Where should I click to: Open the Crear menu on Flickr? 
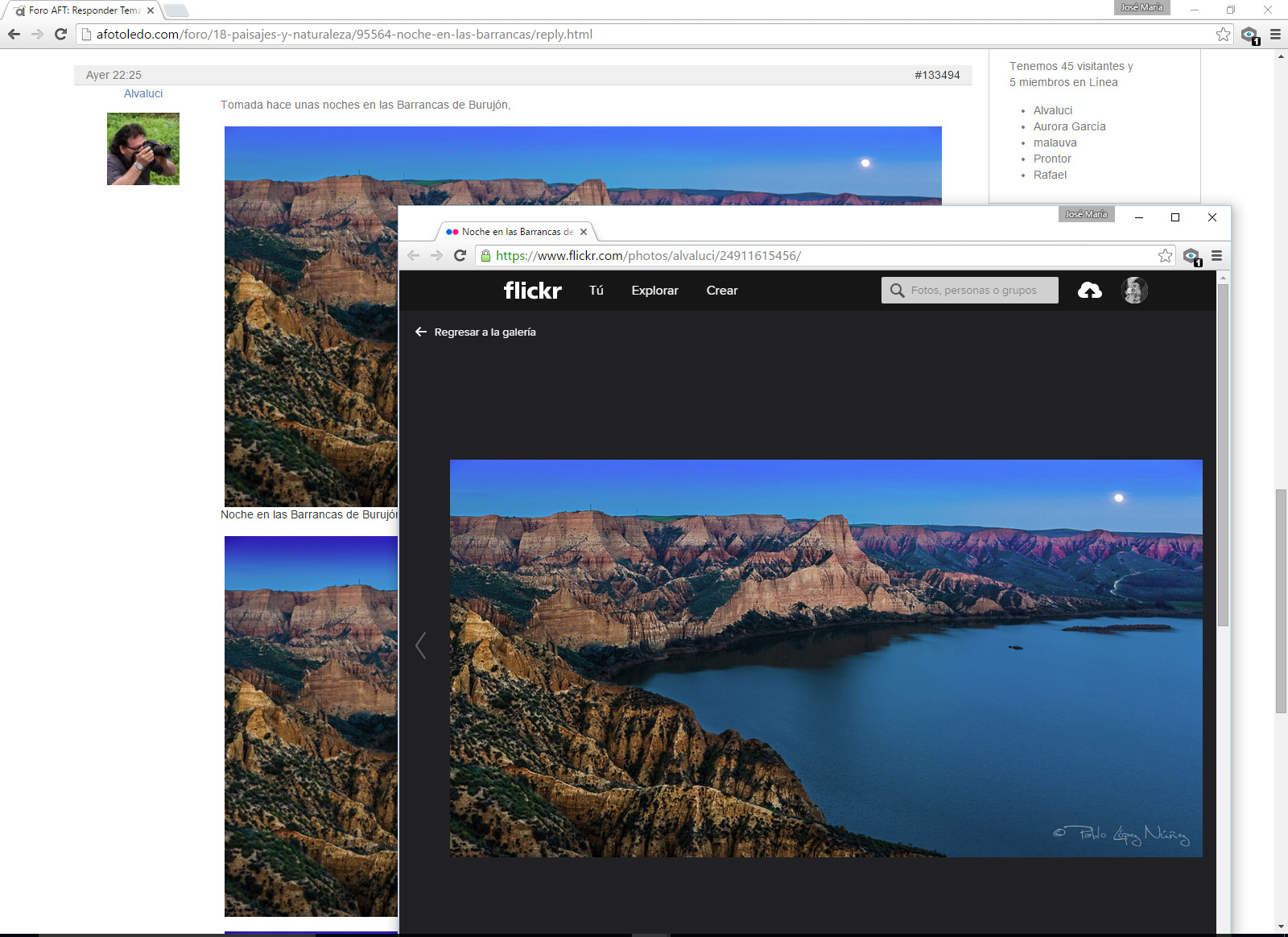(x=721, y=291)
